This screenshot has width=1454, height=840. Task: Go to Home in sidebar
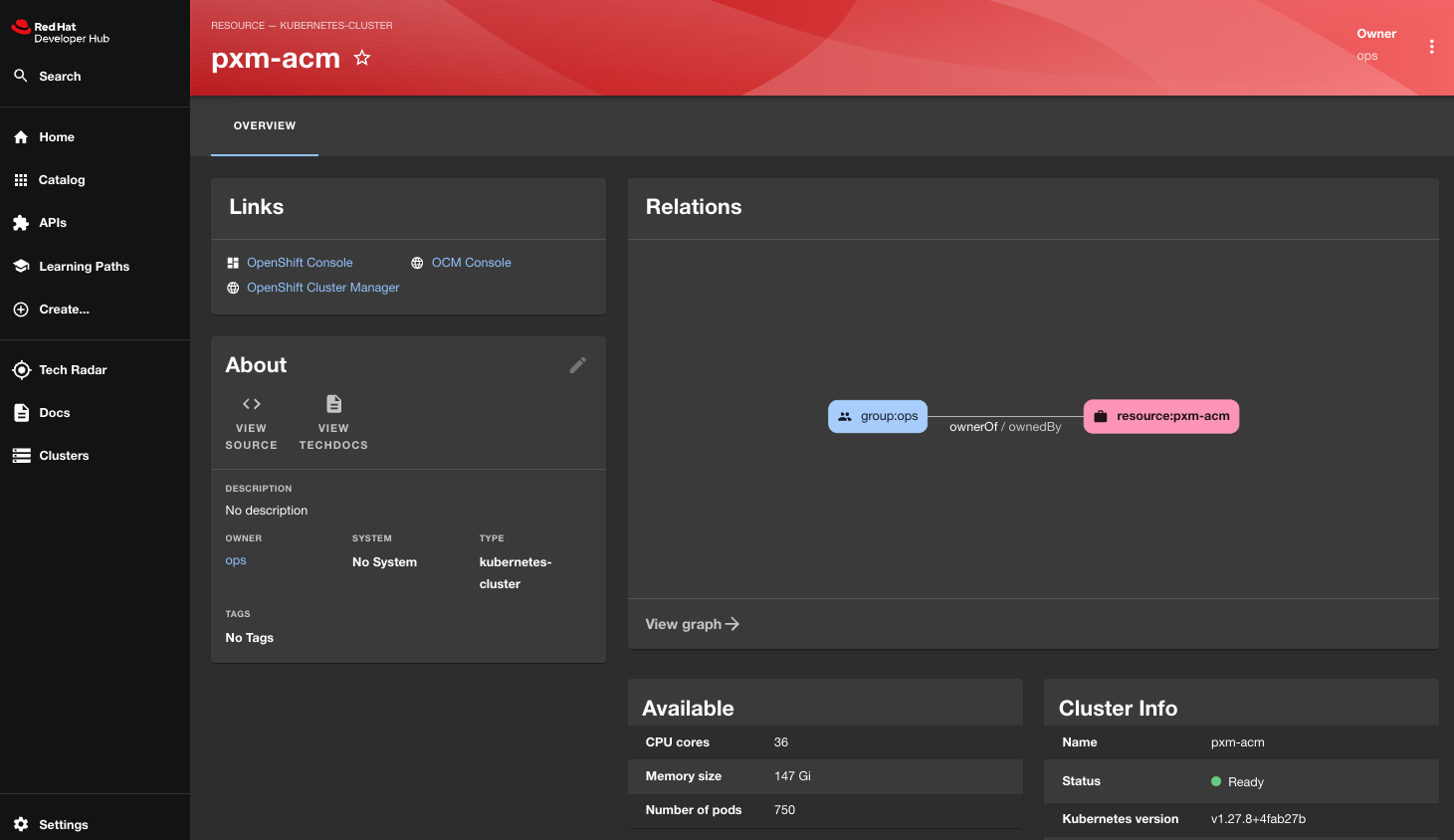[57, 137]
